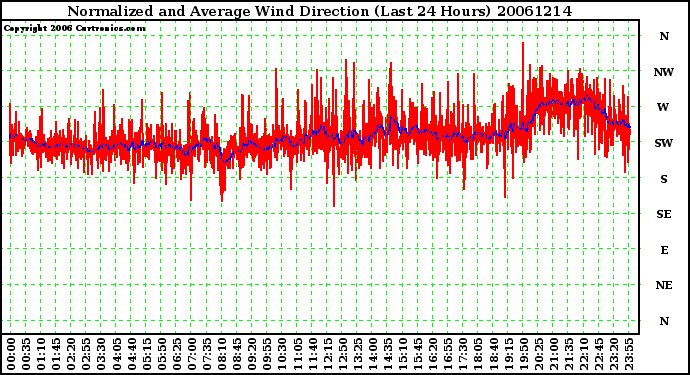Click the '00:00' time axis label

(11, 354)
